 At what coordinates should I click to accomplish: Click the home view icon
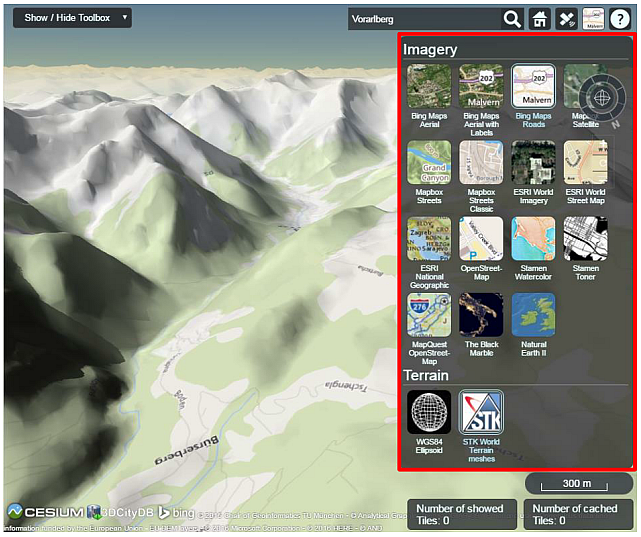(x=540, y=19)
